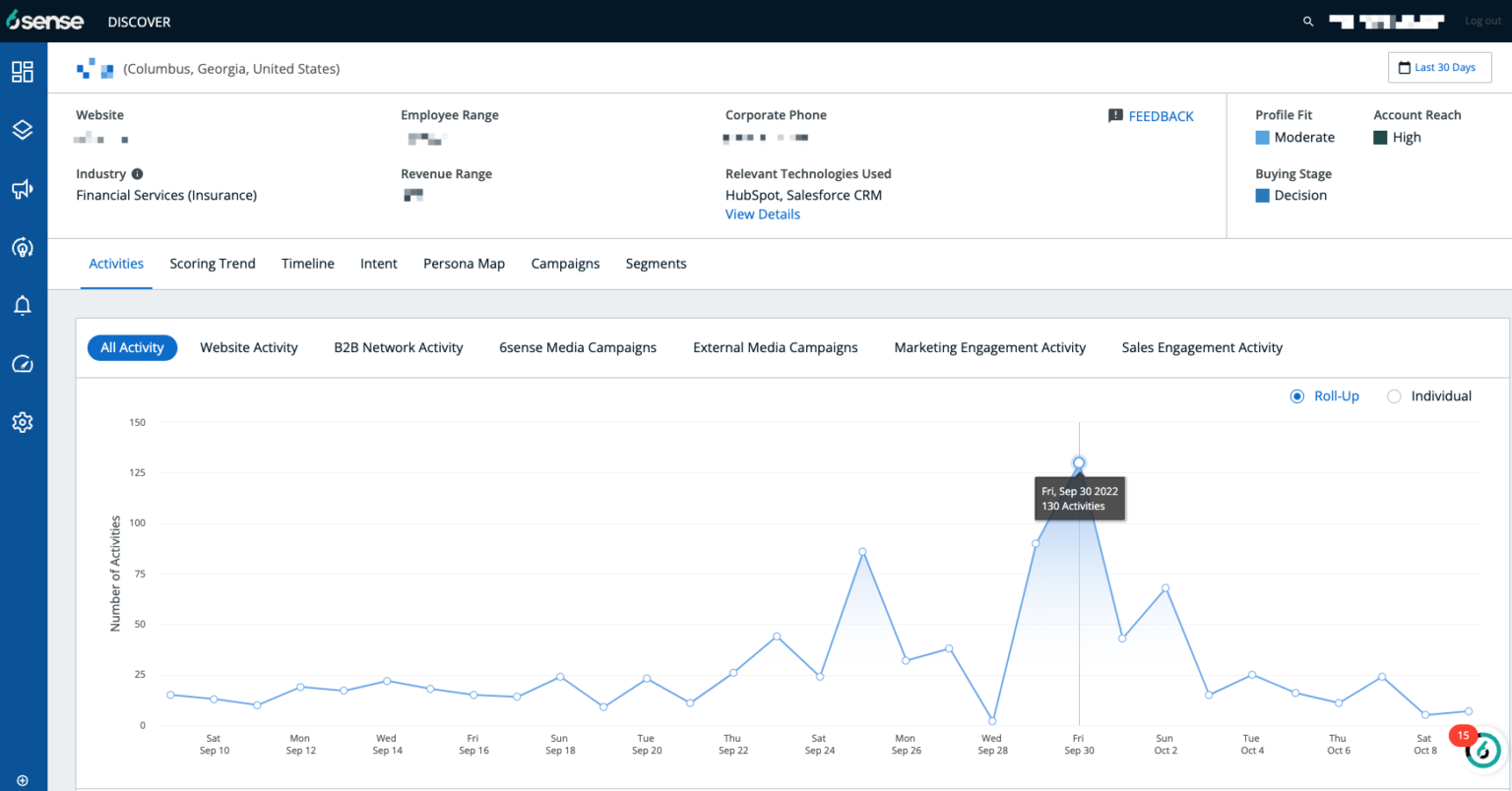This screenshot has width=1512, height=791.
Task: Open the Last 30 Days date picker
Action: pyautogui.click(x=1439, y=68)
